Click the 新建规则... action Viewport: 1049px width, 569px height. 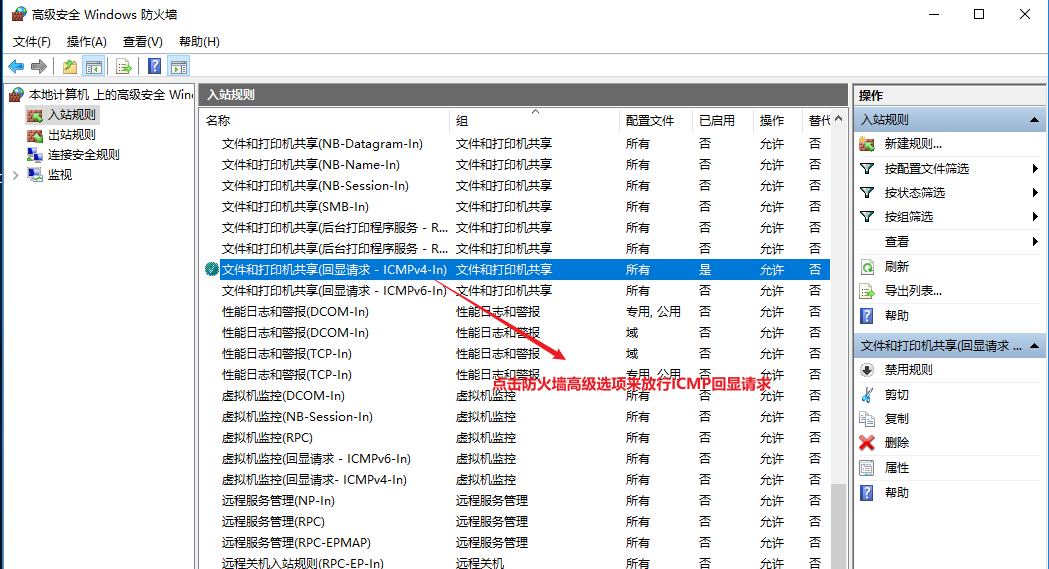point(913,144)
